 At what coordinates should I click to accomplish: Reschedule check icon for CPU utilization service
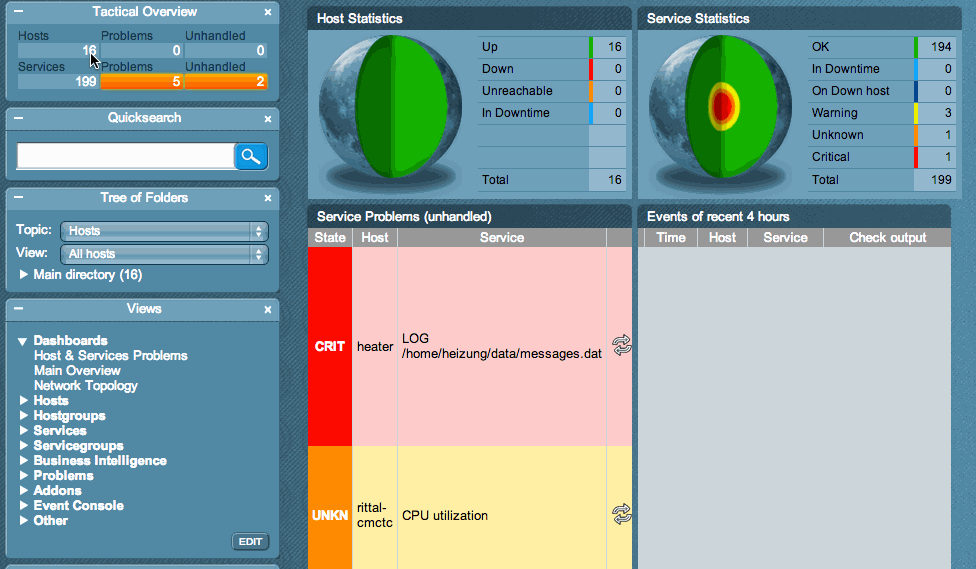click(x=621, y=514)
